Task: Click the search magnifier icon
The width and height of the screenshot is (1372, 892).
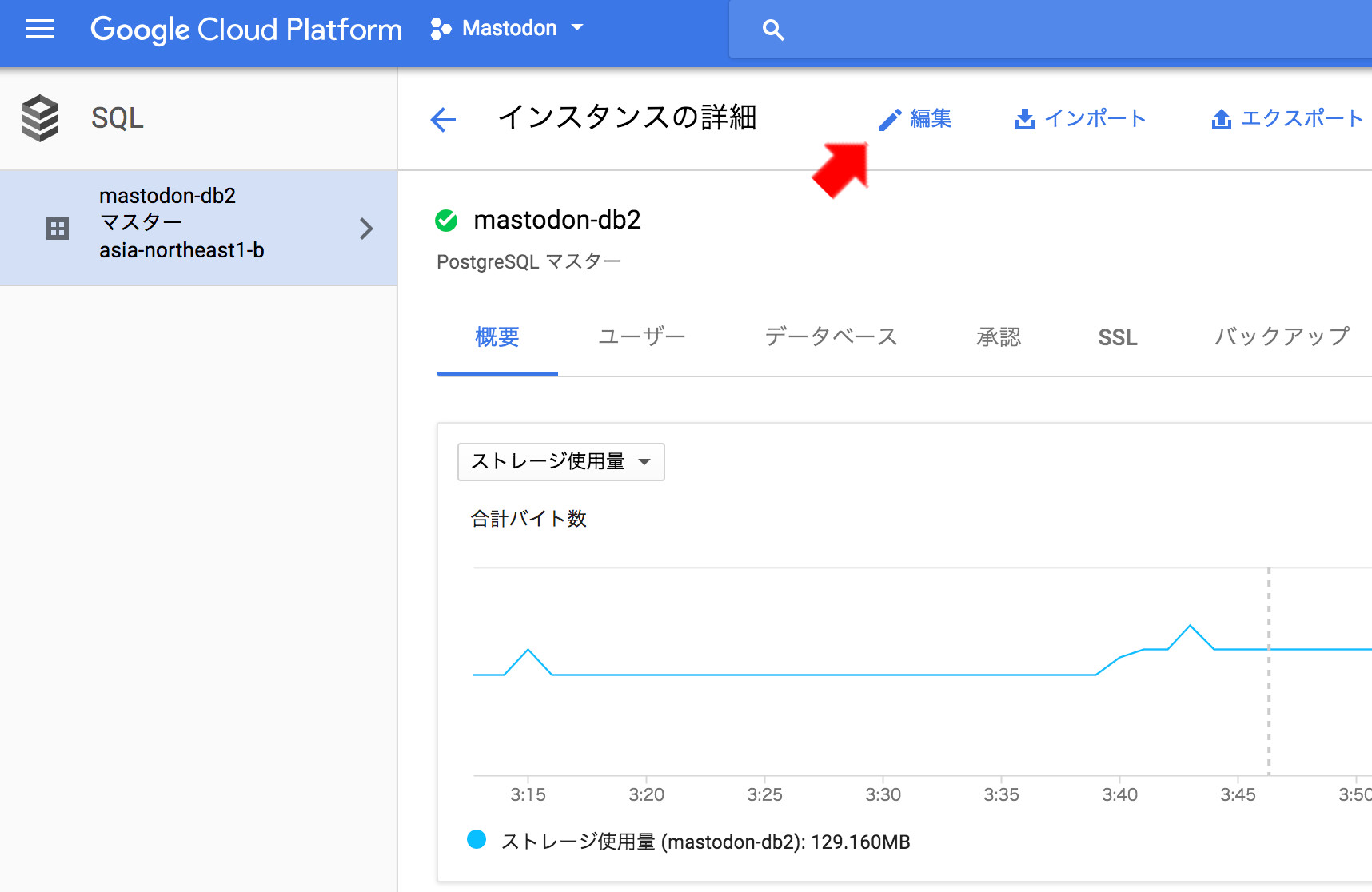Action: pyautogui.click(x=772, y=30)
